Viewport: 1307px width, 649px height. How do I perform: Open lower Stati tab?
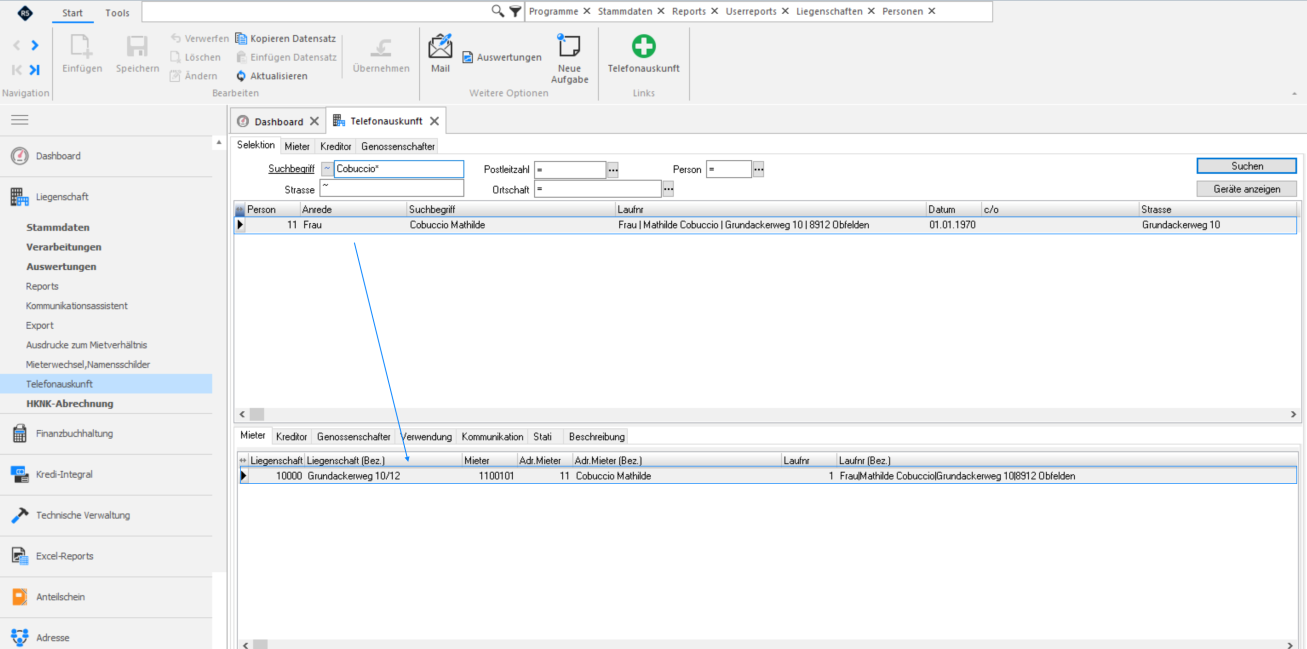coord(543,437)
